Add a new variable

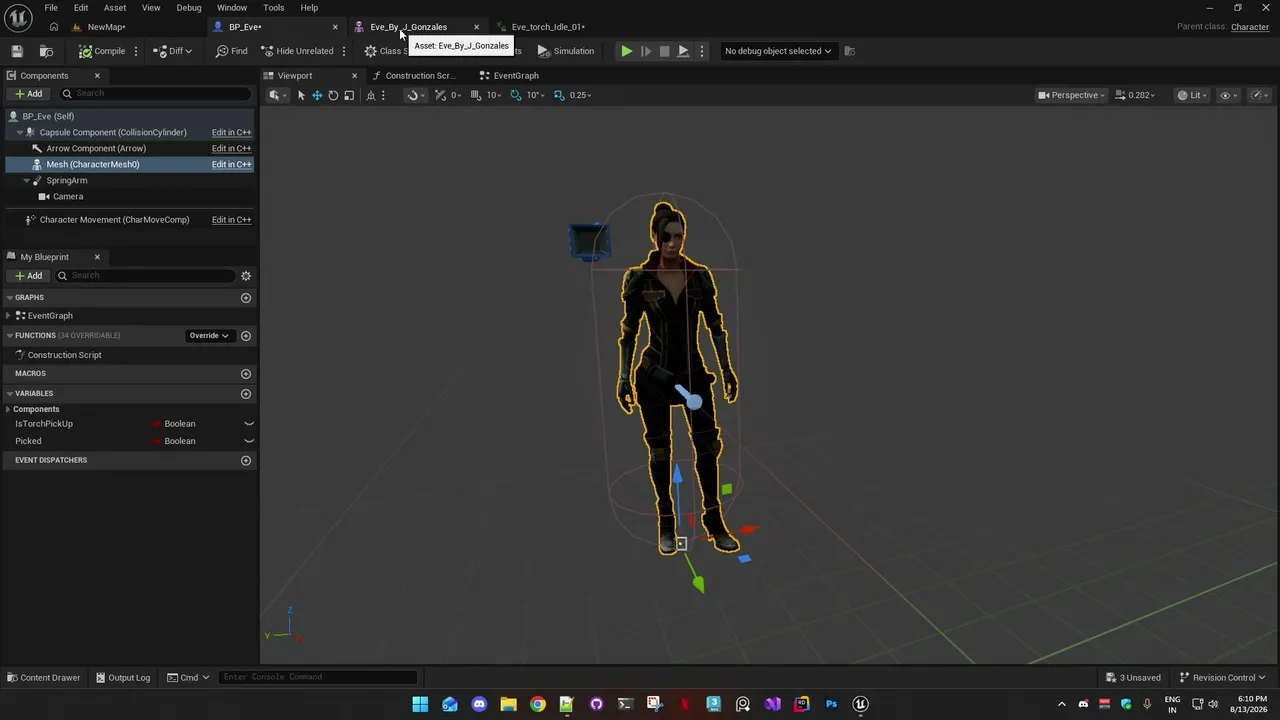(x=246, y=394)
